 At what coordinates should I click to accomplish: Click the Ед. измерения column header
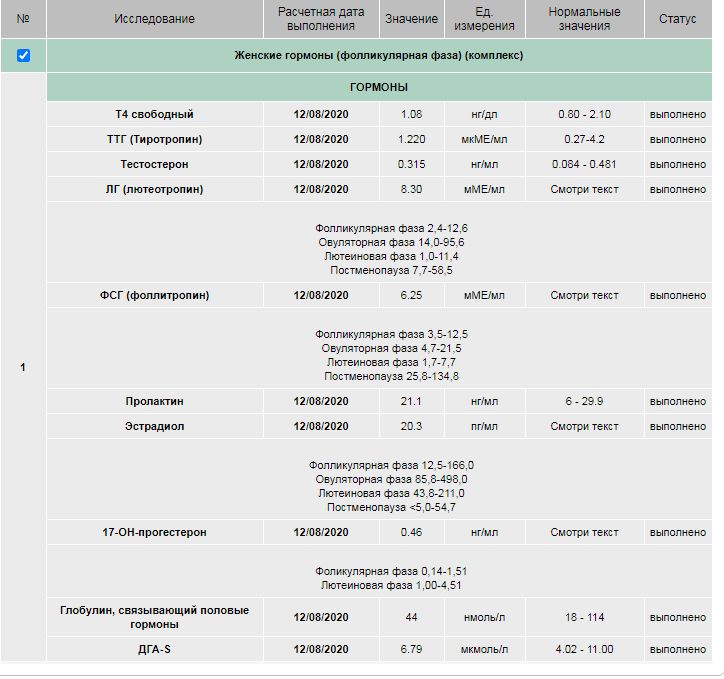(483, 19)
